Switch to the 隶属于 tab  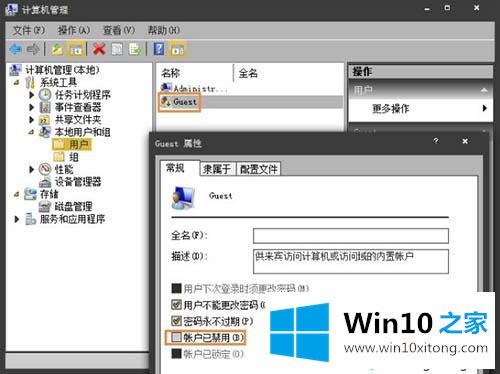[217, 169]
